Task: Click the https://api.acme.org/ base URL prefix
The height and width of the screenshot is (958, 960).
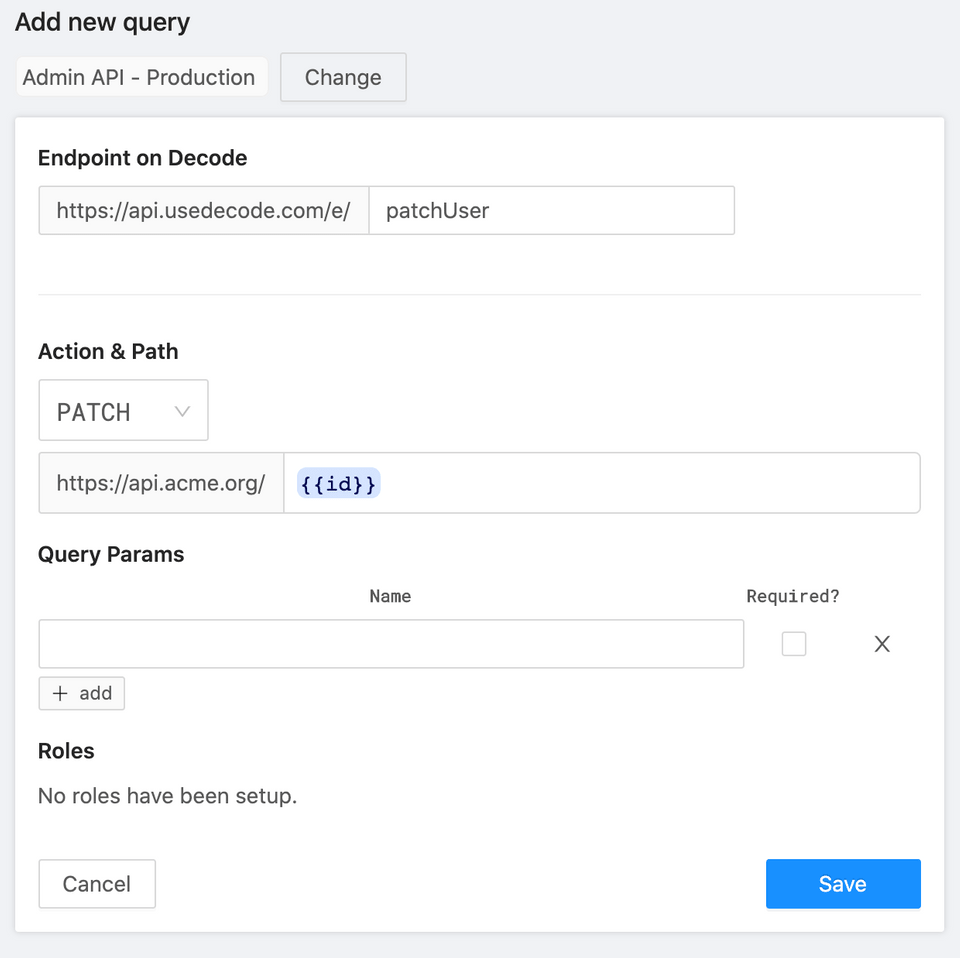Action: [x=161, y=484]
